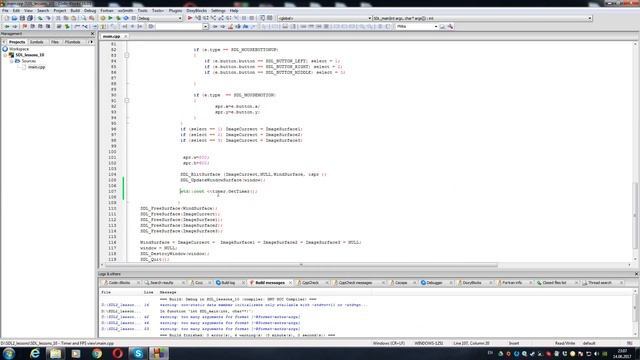Screen dimensions: 640x360
Task: Switch to the CppCheck messages tab
Action: coord(355,282)
